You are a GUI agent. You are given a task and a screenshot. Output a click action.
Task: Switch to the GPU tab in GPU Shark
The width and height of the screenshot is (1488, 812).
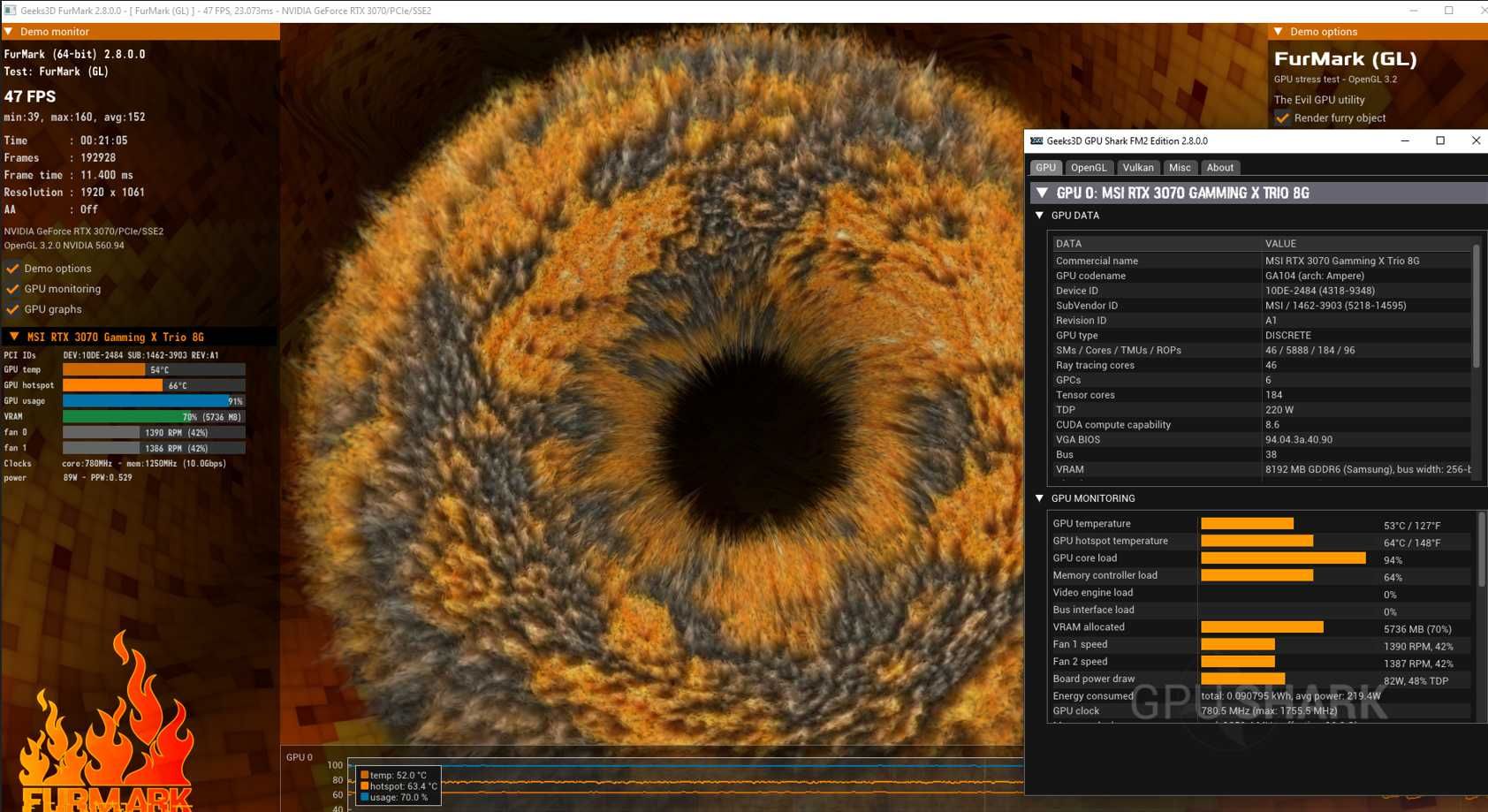pos(1045,167)
